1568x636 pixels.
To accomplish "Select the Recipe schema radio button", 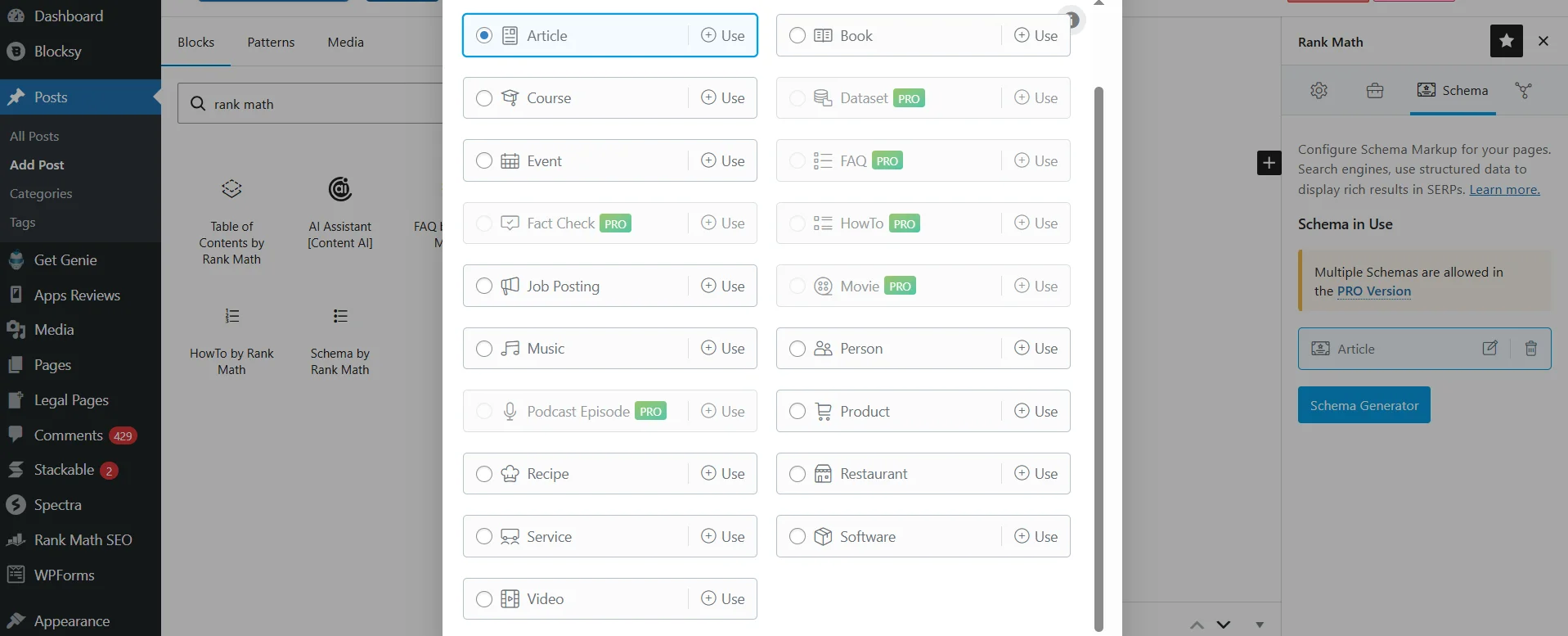I will [484, 474].
